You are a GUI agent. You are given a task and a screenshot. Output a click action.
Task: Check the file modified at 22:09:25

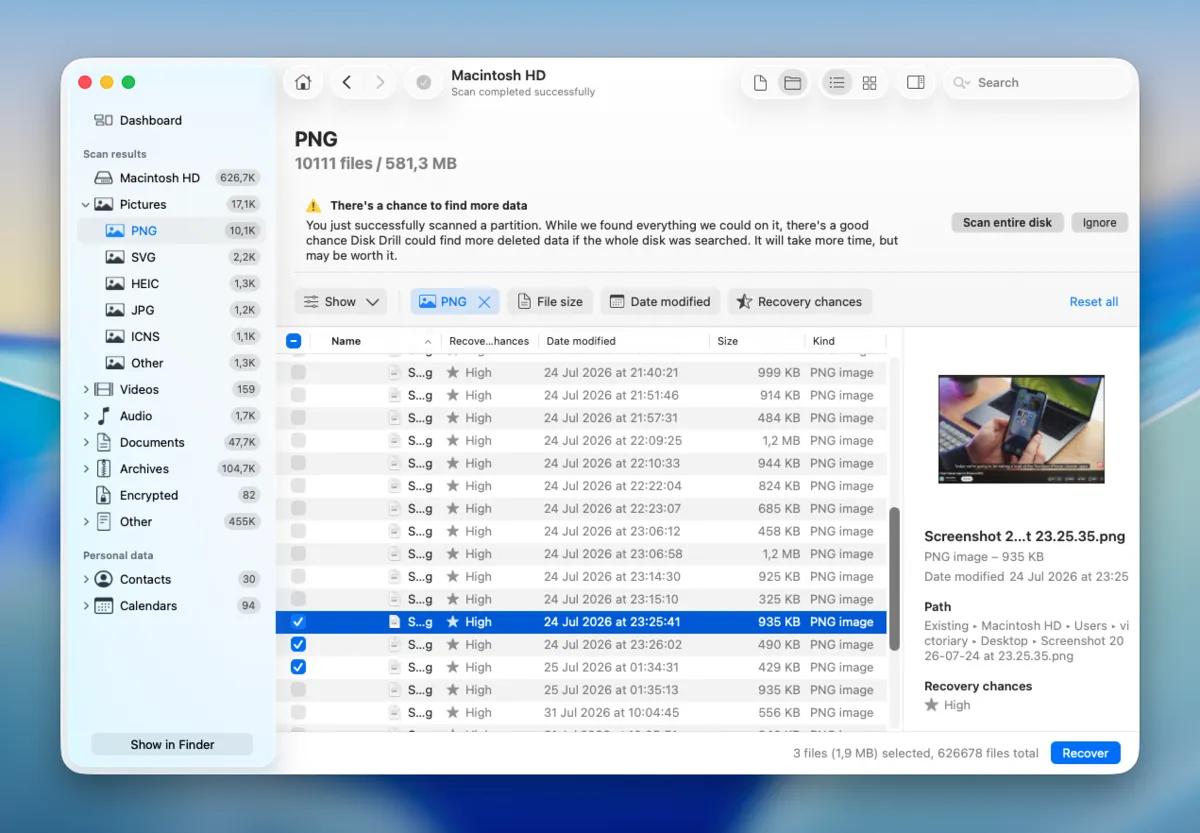(x=298, y=441)
